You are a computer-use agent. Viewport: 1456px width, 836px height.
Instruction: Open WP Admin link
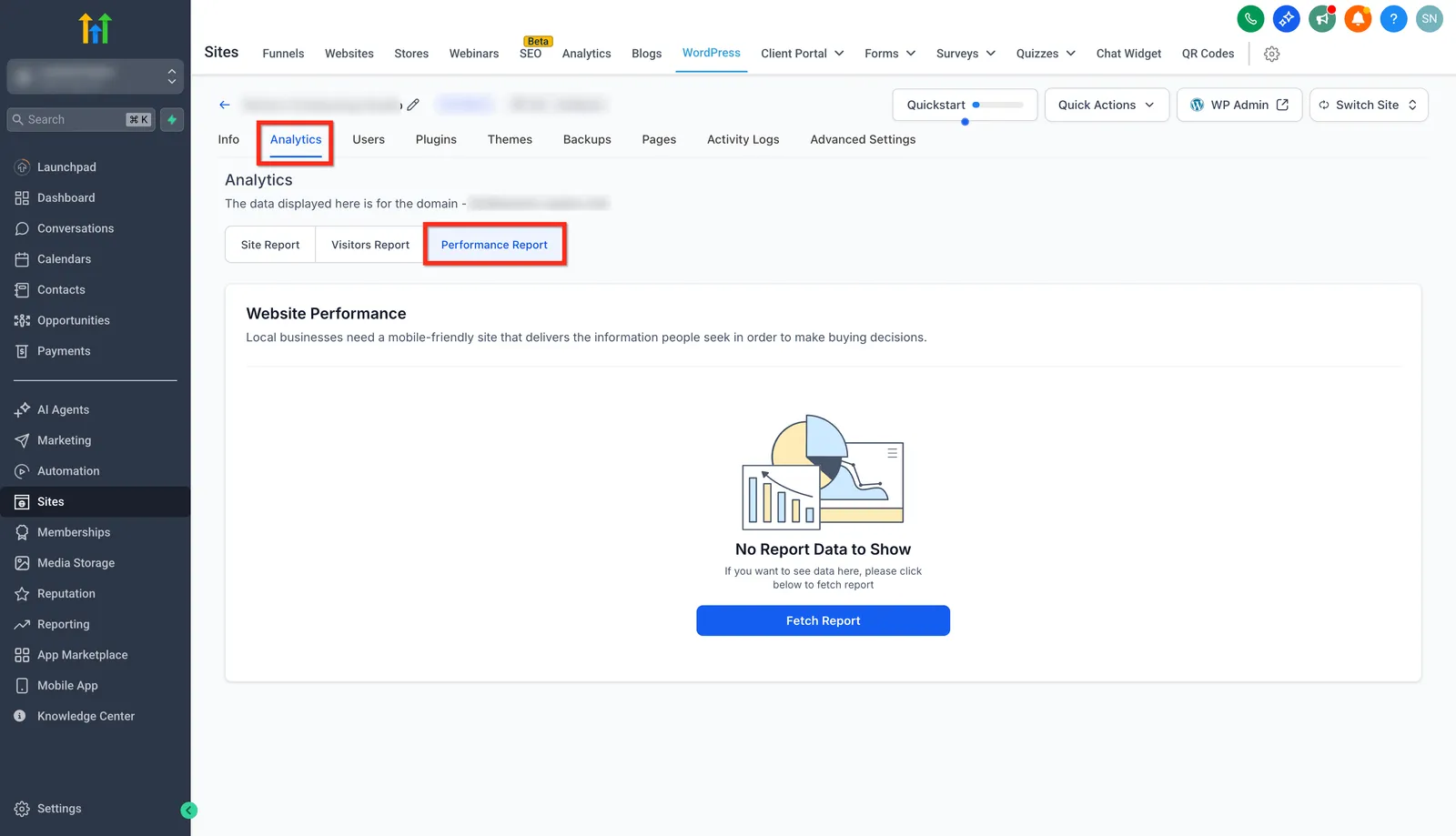[x=1239, y=105]
